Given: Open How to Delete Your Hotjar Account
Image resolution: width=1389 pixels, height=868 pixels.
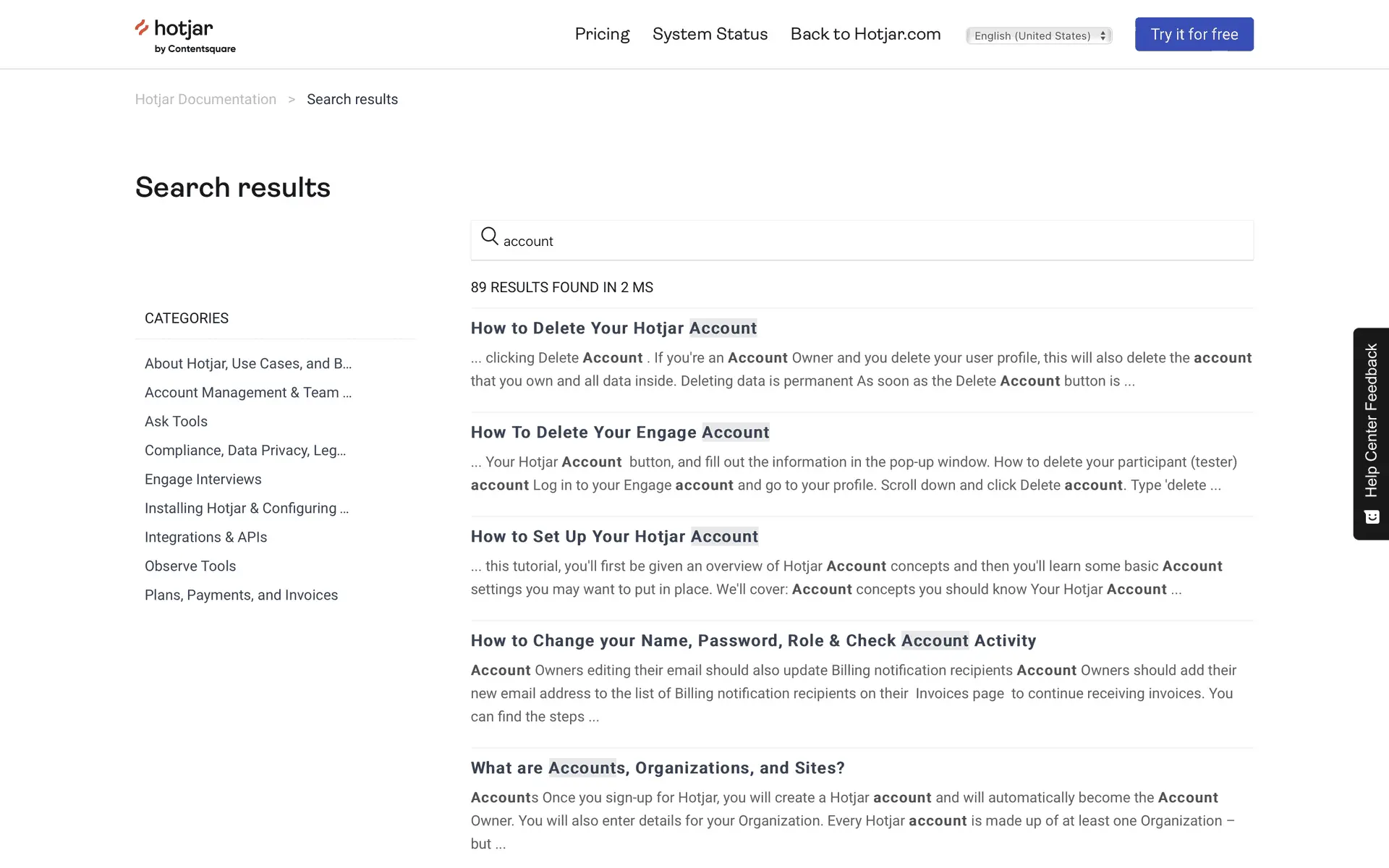Looking at the screenshot, I should [613, 328].
